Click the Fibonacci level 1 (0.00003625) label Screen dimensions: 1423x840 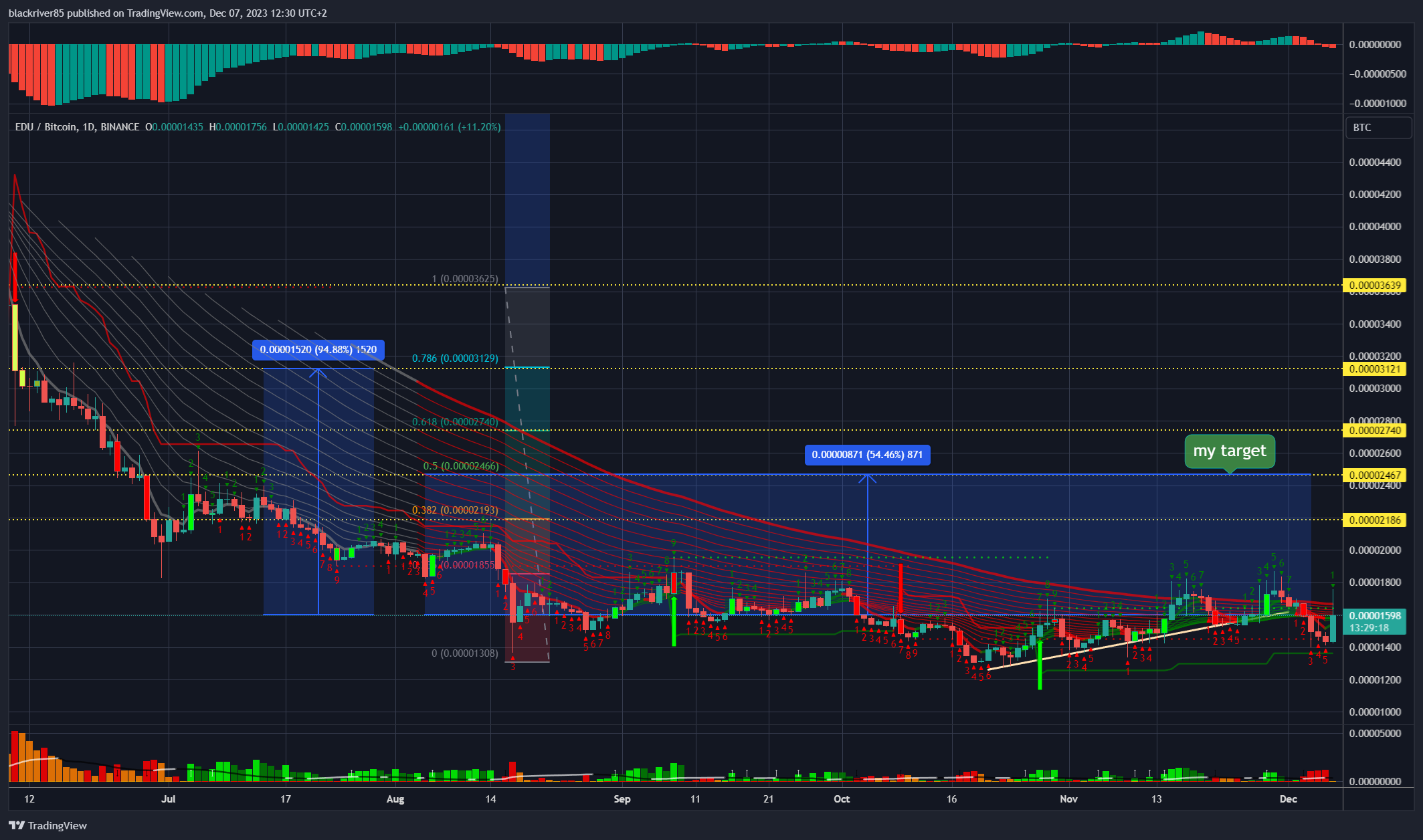[x=465, y=279]
